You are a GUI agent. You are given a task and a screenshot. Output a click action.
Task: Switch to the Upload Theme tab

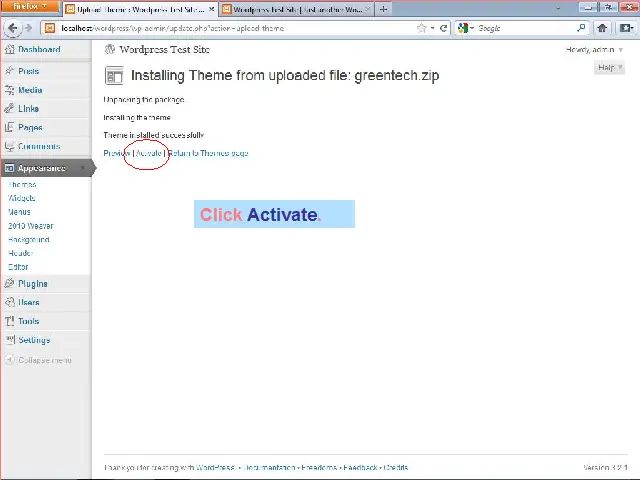pos(140,9)
